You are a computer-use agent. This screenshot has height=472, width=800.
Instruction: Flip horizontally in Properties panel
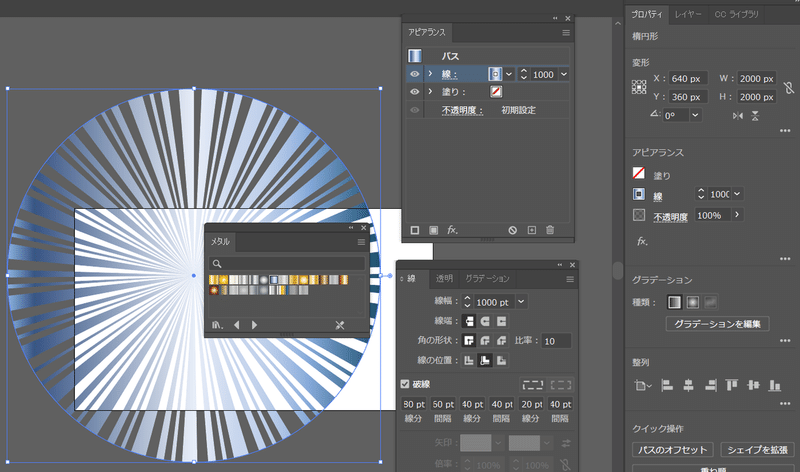738,116
